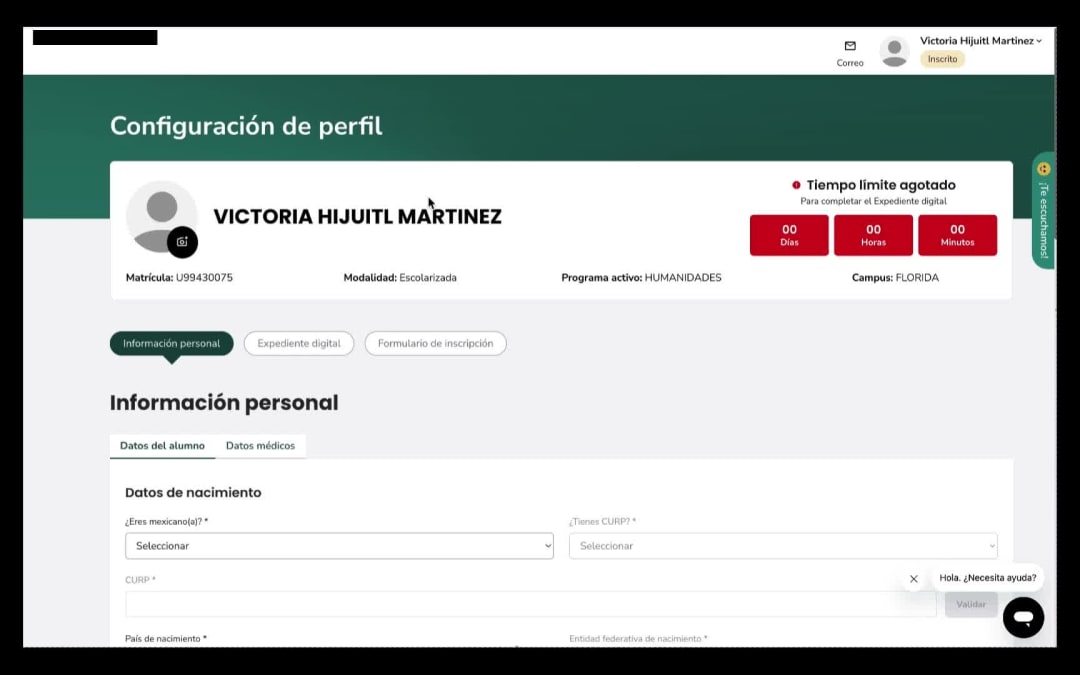1080x675 pixels.
Task: Stay on the Datos del alumno tab
Action: 162,446
